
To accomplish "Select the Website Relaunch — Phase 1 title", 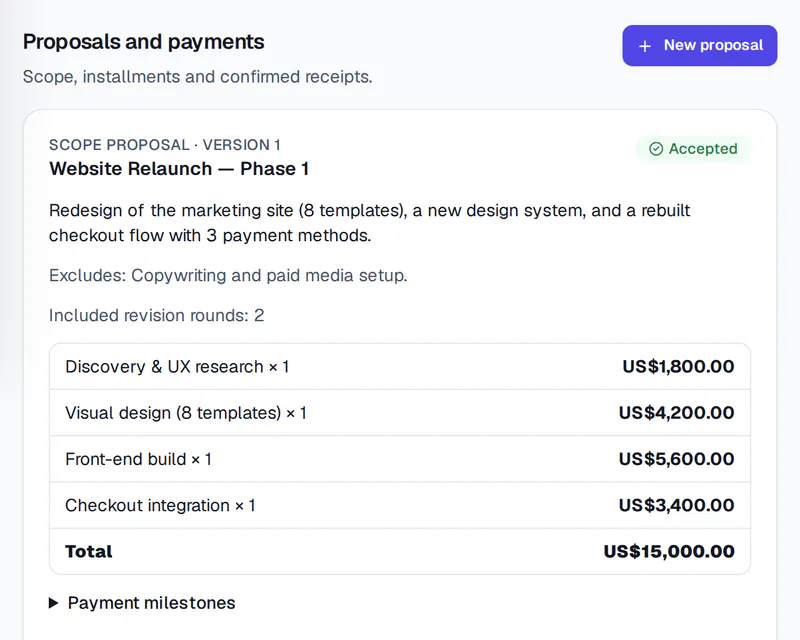I will click(179, 168).
